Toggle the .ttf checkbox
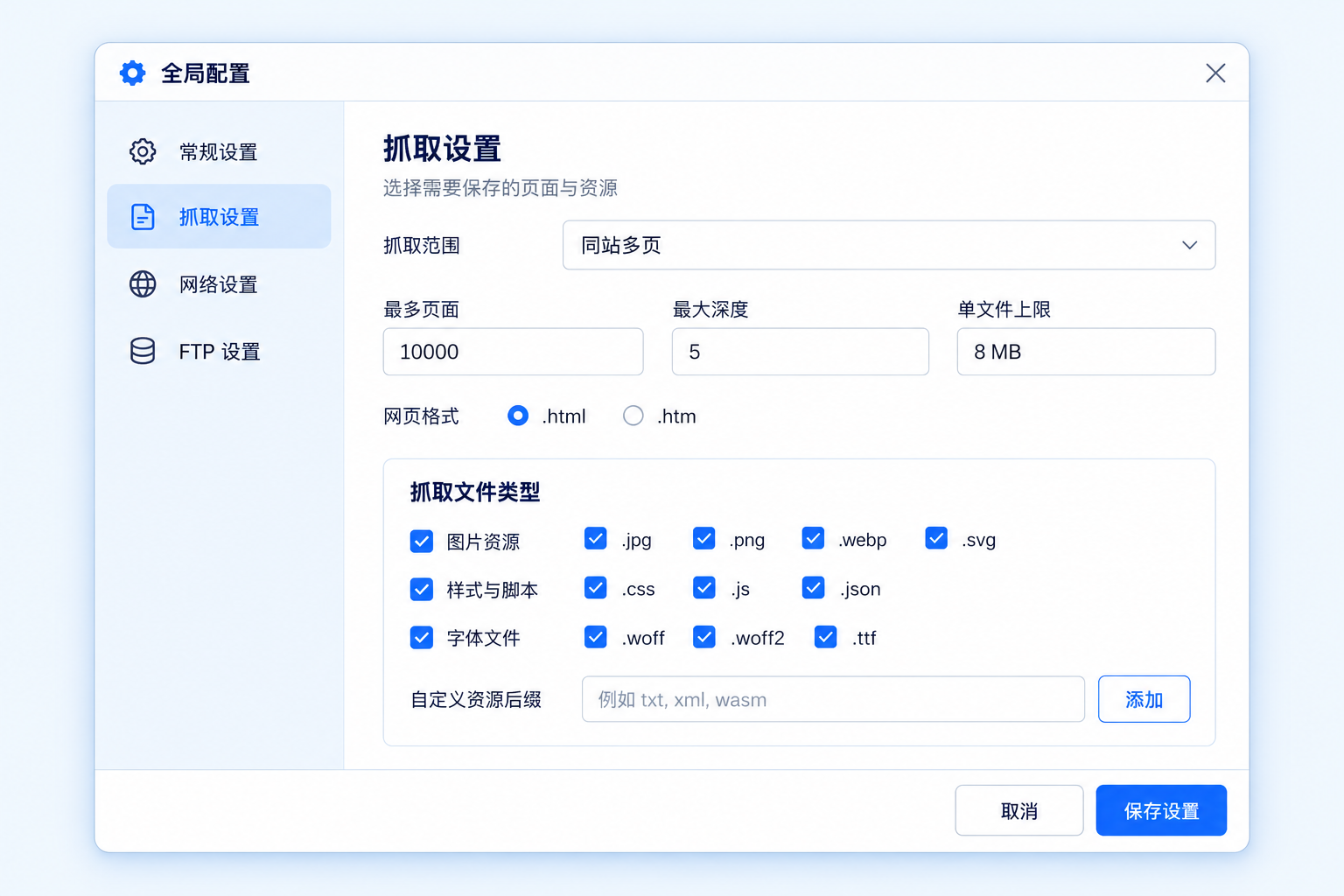Image resolution: width=1344 pixels, height=896 pixels. point(826,637)
